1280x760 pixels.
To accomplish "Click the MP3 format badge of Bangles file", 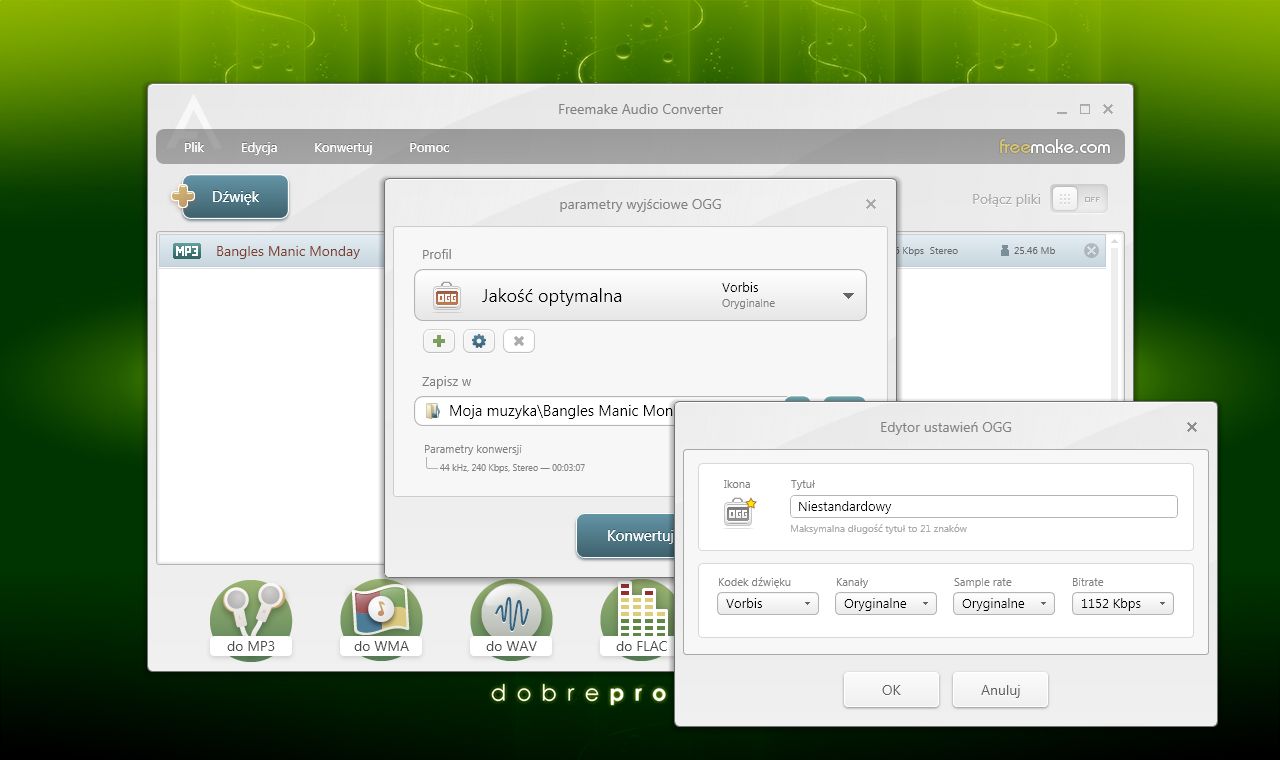I will tap(187, 251).
